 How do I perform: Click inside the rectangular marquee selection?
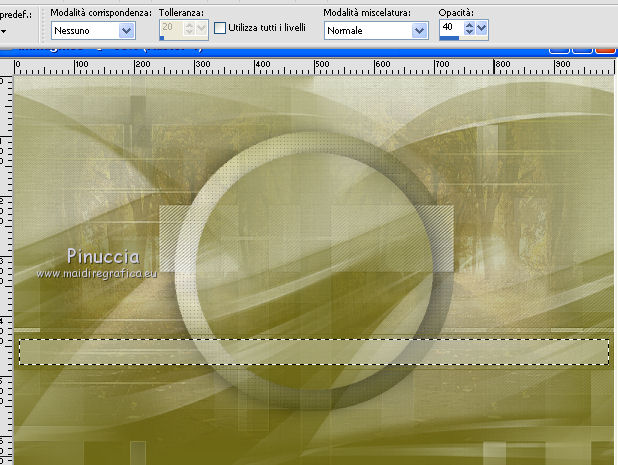point(314,352)
